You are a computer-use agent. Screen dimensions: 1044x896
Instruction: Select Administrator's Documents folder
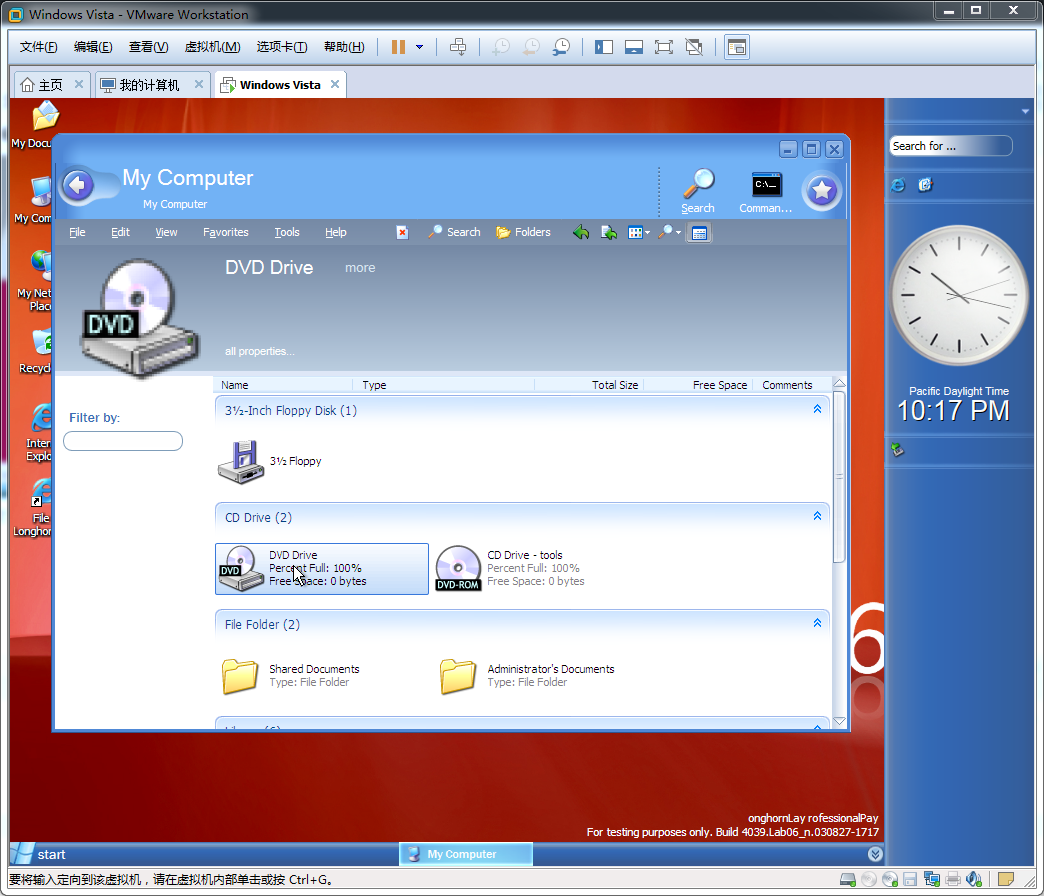coord(527,676)
